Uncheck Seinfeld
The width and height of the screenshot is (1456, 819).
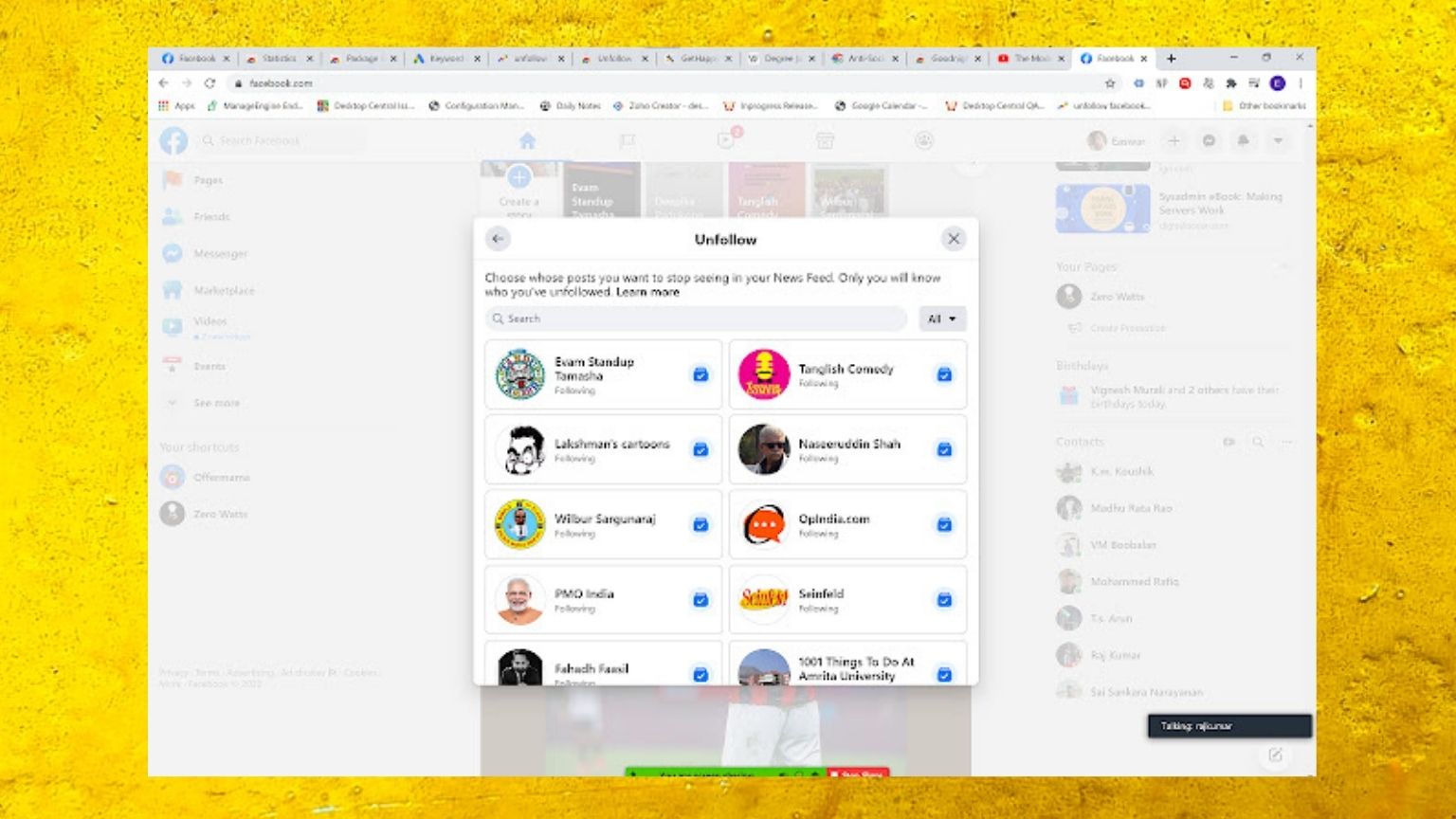pos(944,599)
